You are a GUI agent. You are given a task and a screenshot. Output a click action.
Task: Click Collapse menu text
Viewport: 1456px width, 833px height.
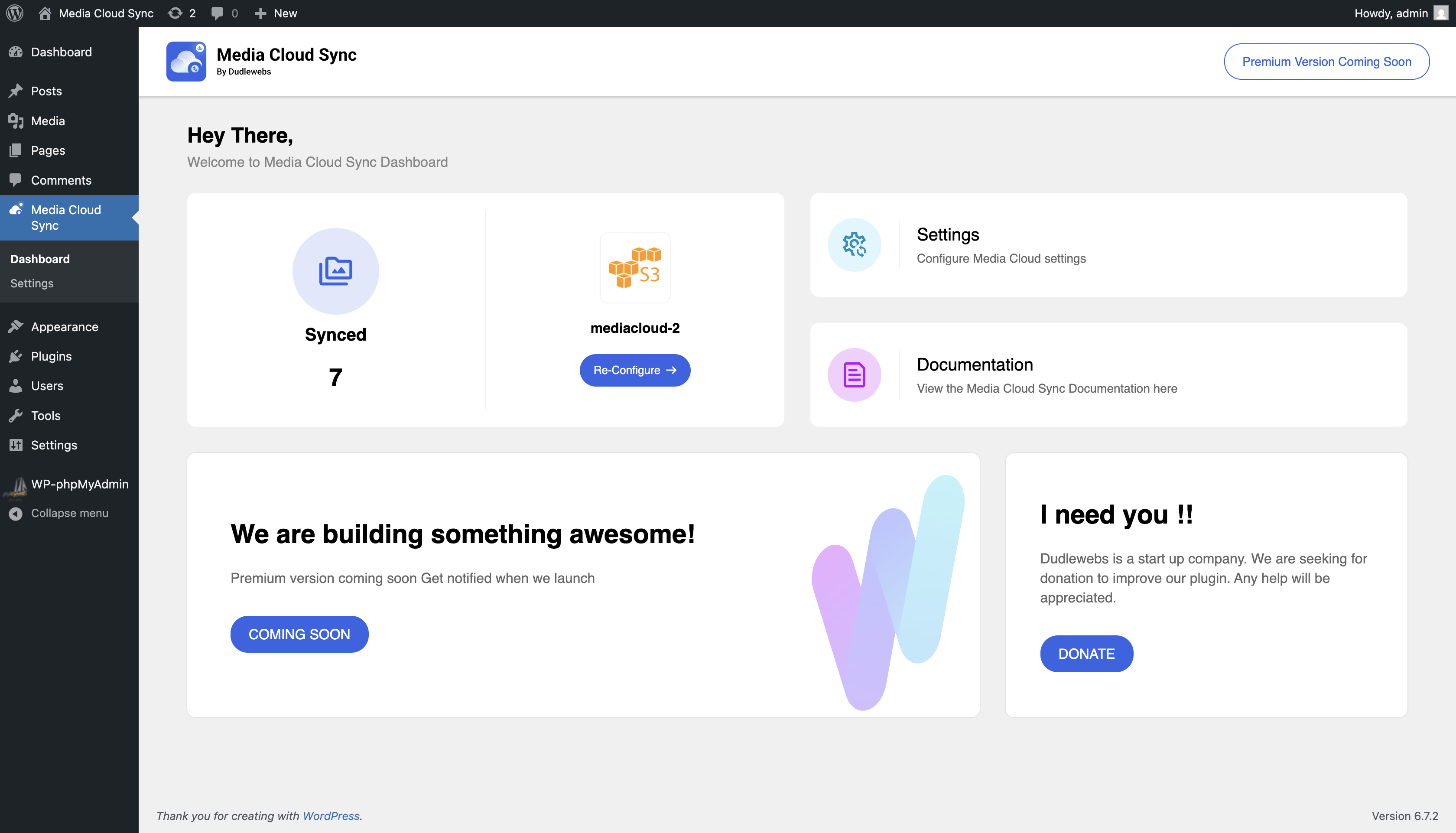pos(70,513)
